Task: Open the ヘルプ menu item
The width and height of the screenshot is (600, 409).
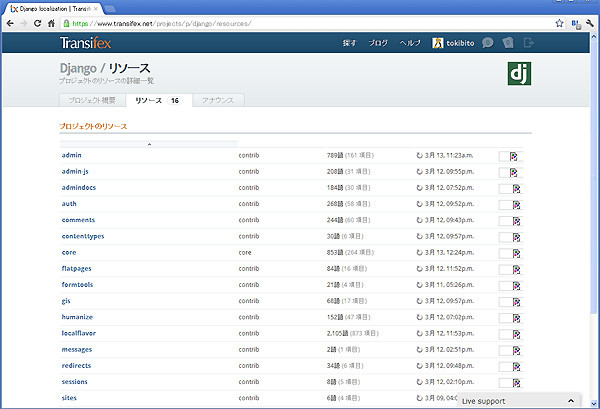Action: (x=410, y=43)
